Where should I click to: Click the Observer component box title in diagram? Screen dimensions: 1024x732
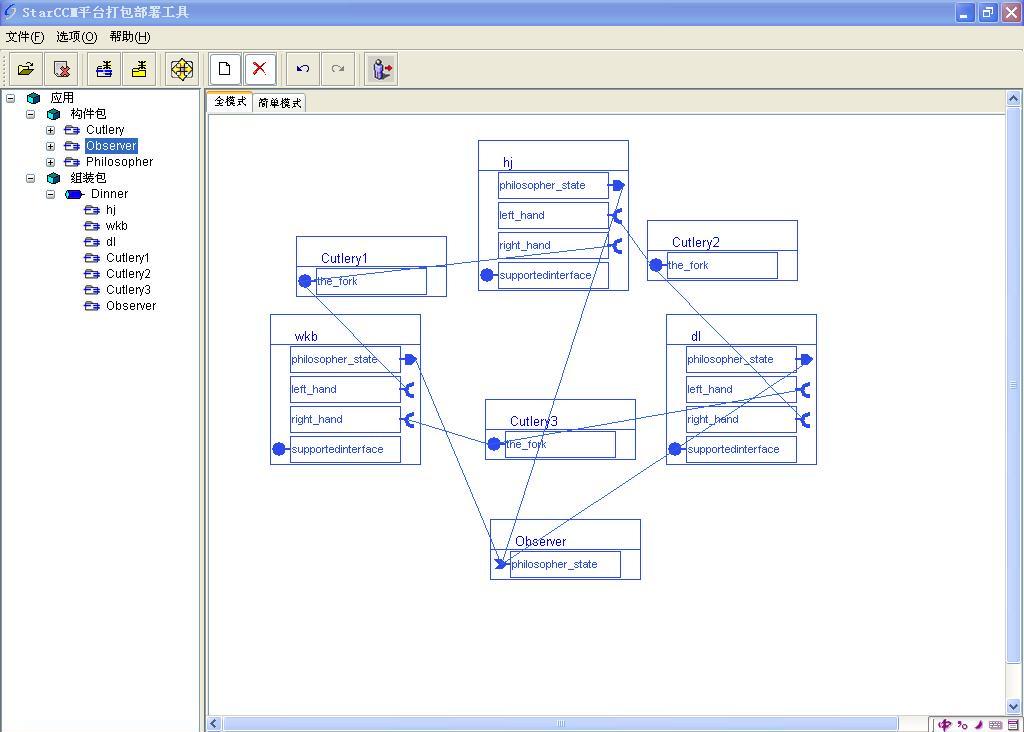click(540, 541)
